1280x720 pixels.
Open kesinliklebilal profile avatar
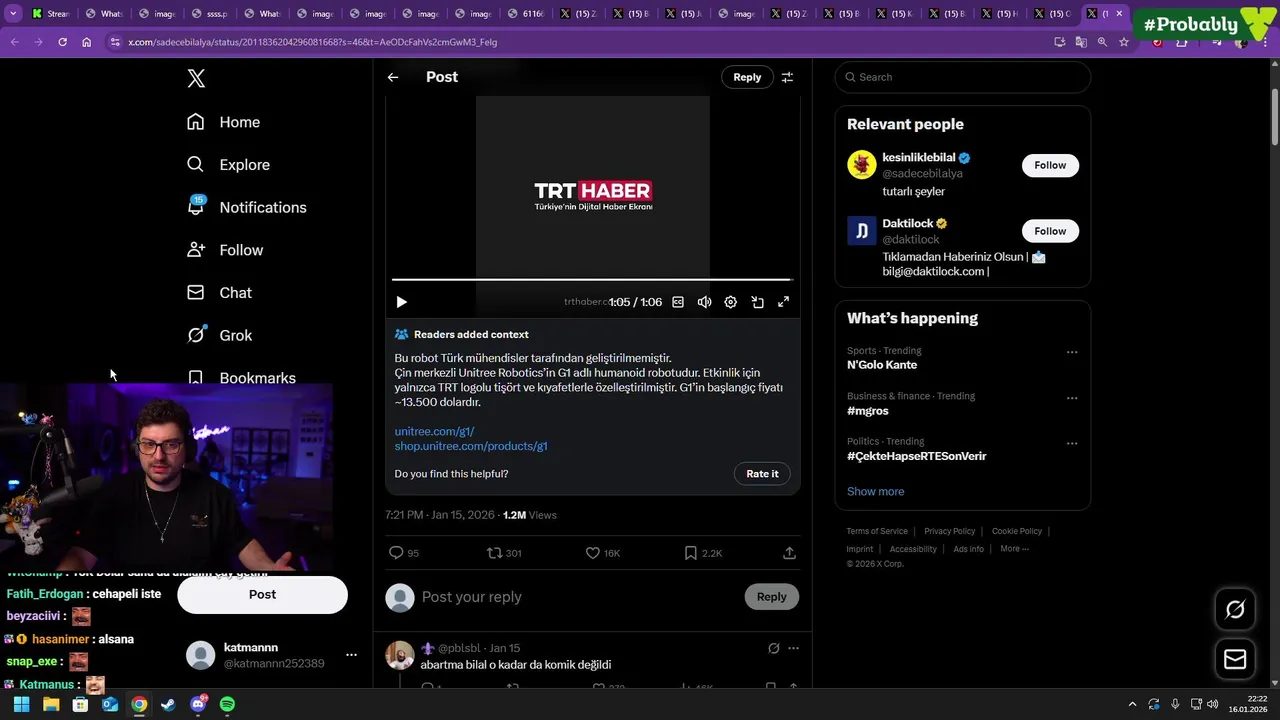point(862,165)
